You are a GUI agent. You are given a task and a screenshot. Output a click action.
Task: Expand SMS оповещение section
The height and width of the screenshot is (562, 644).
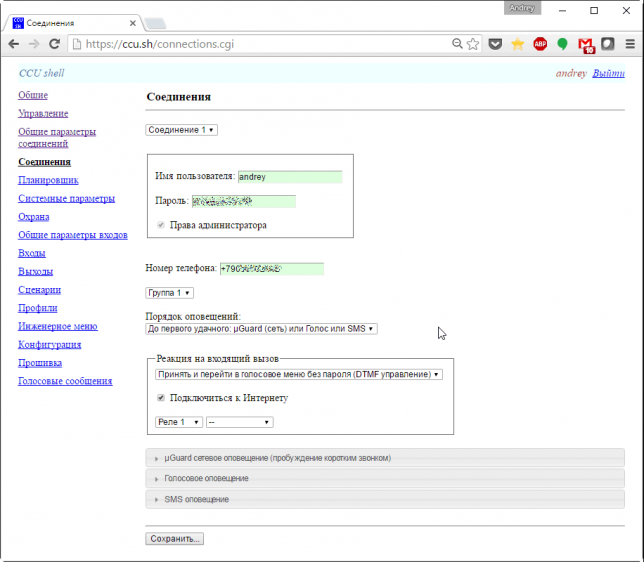point(385,499)
